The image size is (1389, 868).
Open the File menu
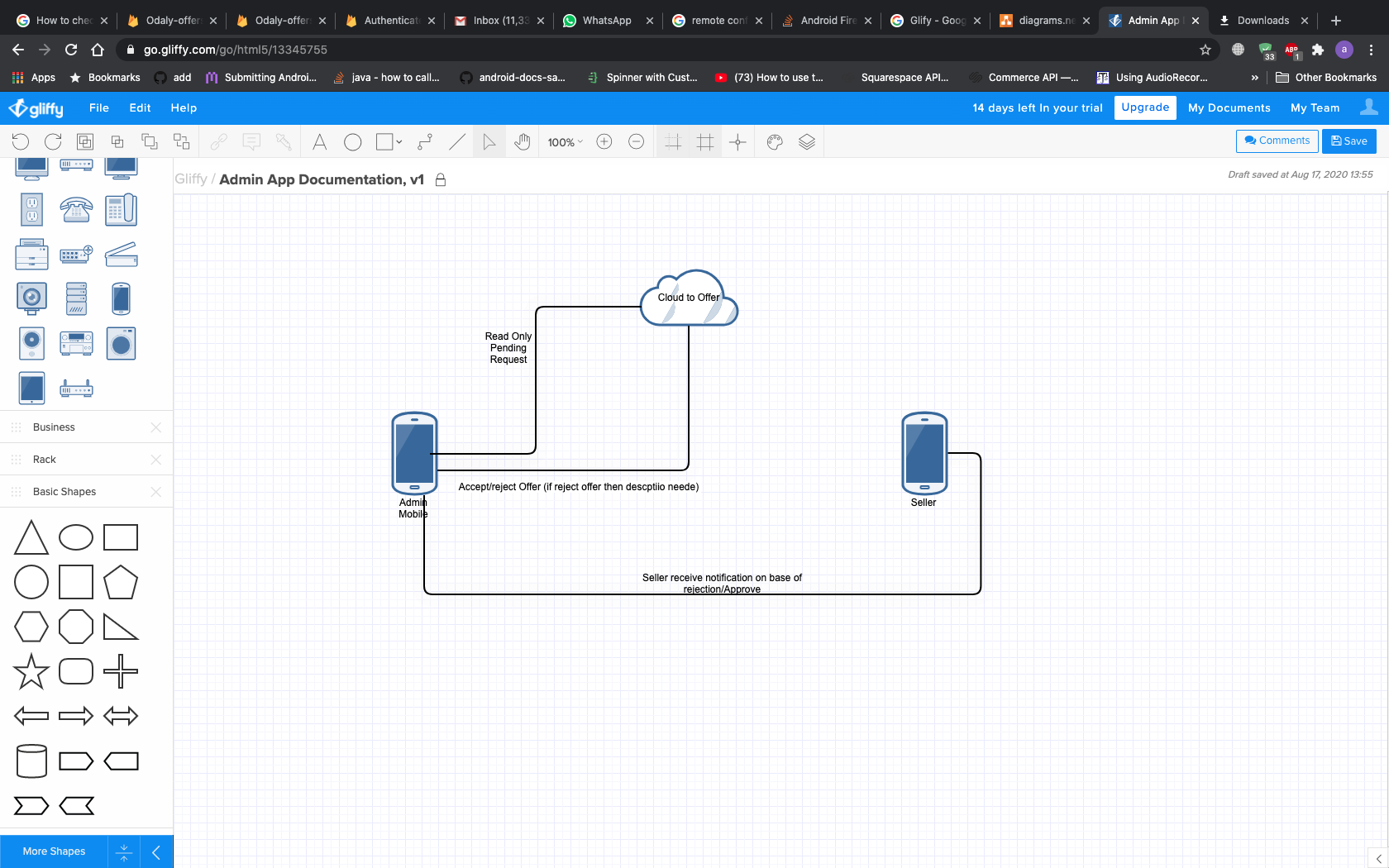click(x=99, y=108)
